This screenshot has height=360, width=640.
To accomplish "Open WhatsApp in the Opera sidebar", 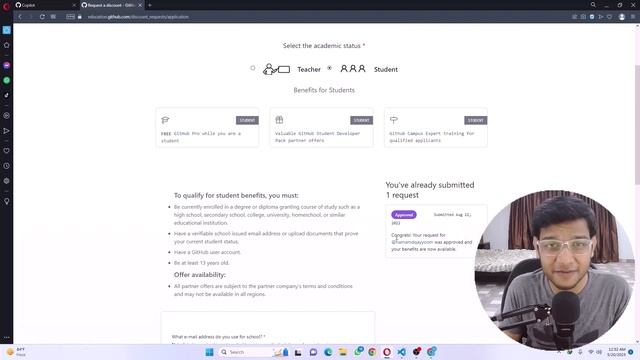I will pyautogui.click(x=7, y=80).
